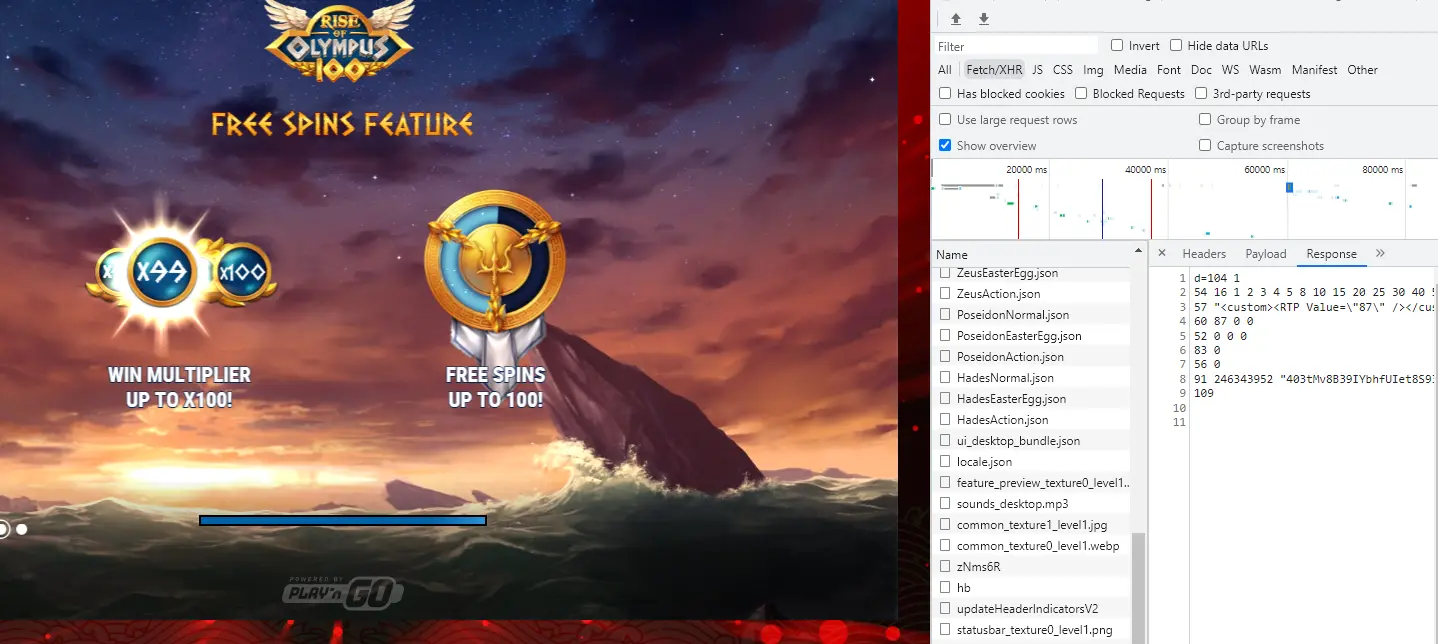Tick the icon box beside common_texture1_level1.jpg
This screenshot has width=1438, height=644.
point(945,525)
